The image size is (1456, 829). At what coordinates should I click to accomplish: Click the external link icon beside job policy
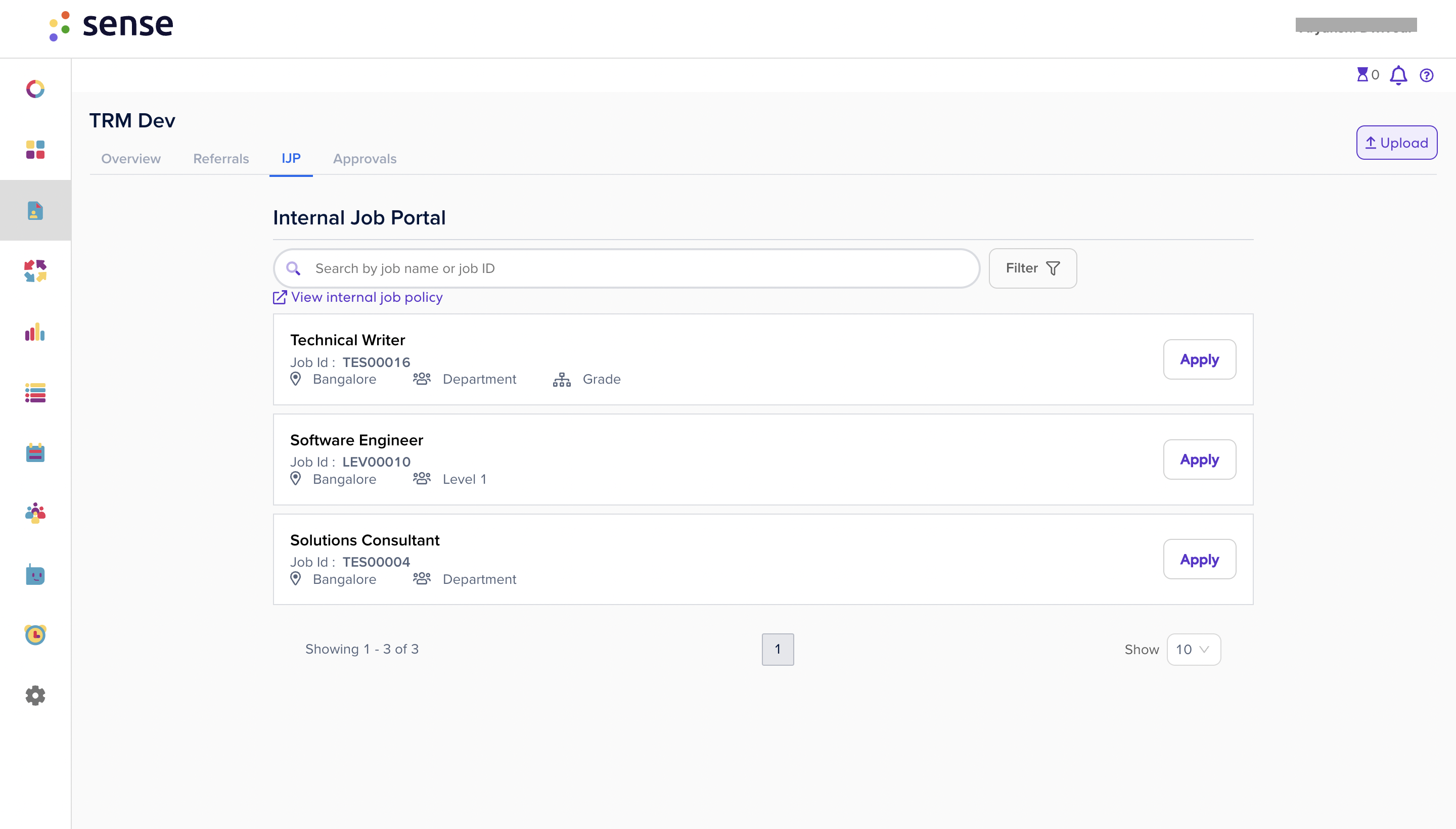pos(280,297)
